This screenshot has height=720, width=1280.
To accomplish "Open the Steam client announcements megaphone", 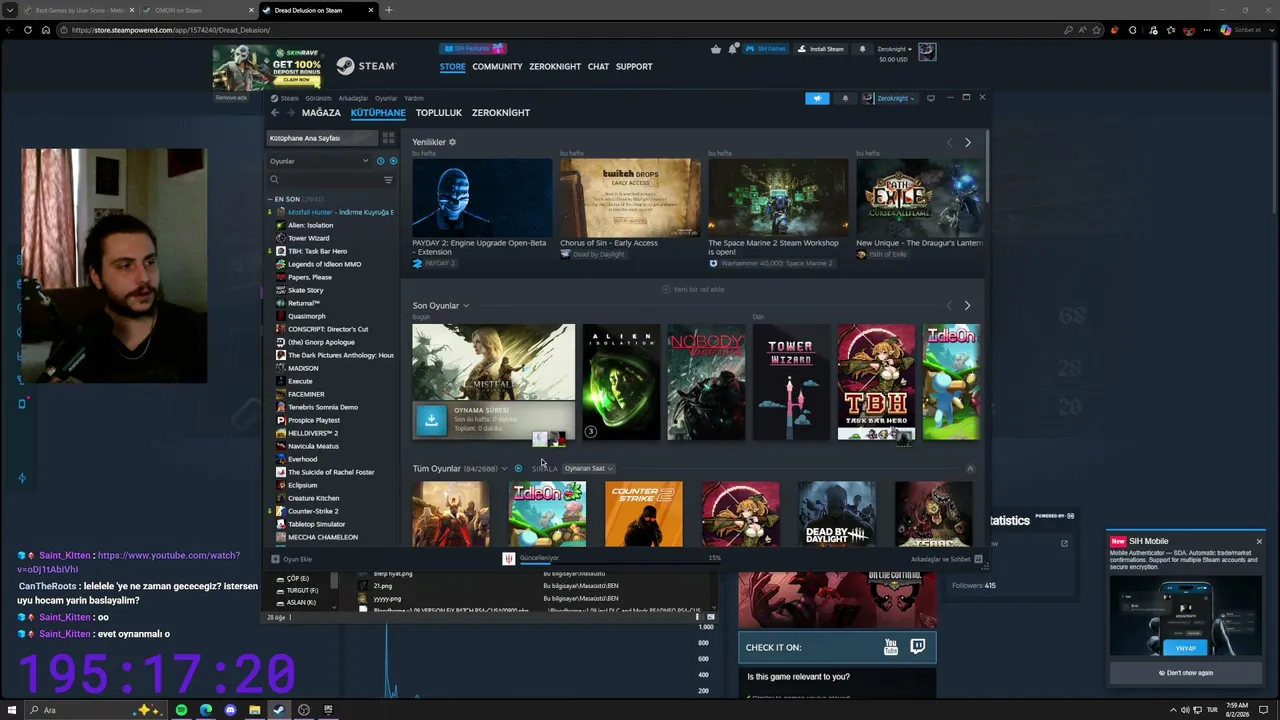I will pyautogui.click(x=817, y=98).
